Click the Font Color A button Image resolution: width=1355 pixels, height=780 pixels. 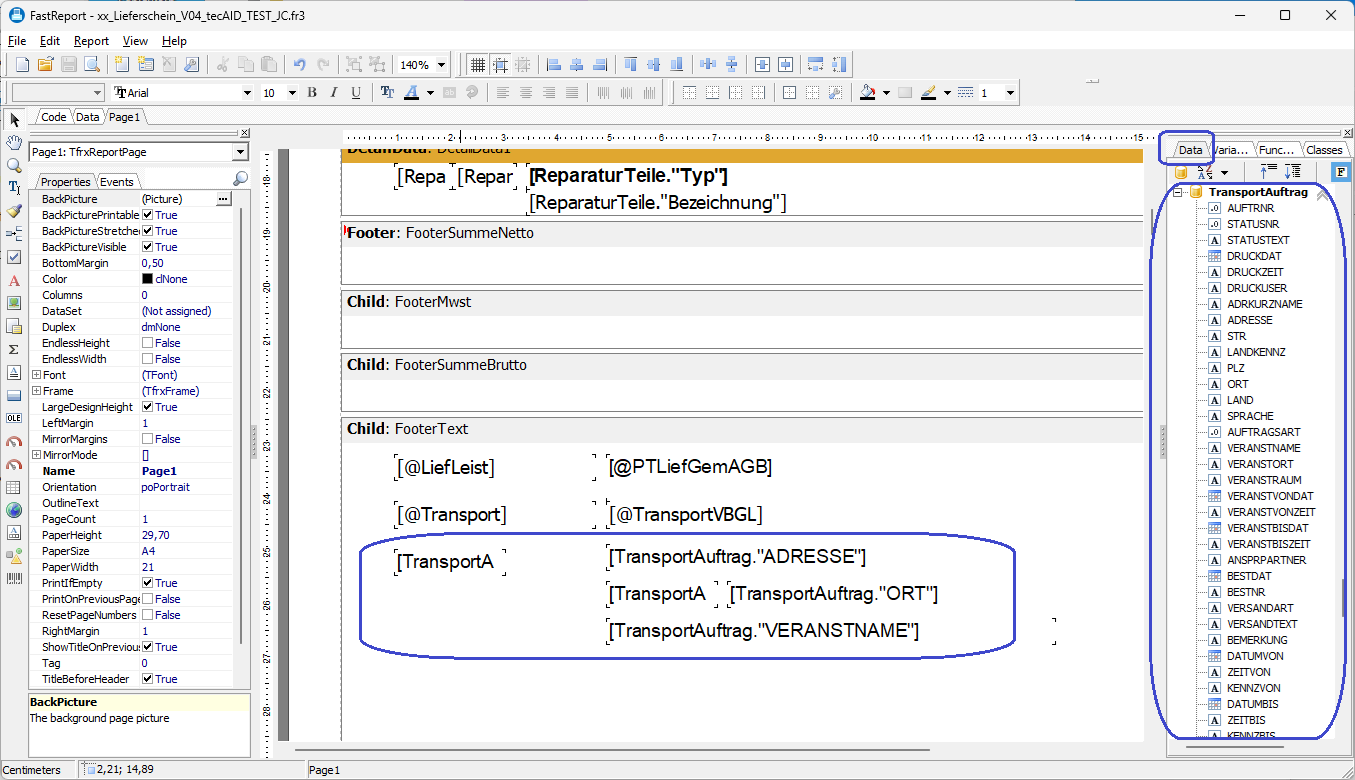(x=411, y=92)
